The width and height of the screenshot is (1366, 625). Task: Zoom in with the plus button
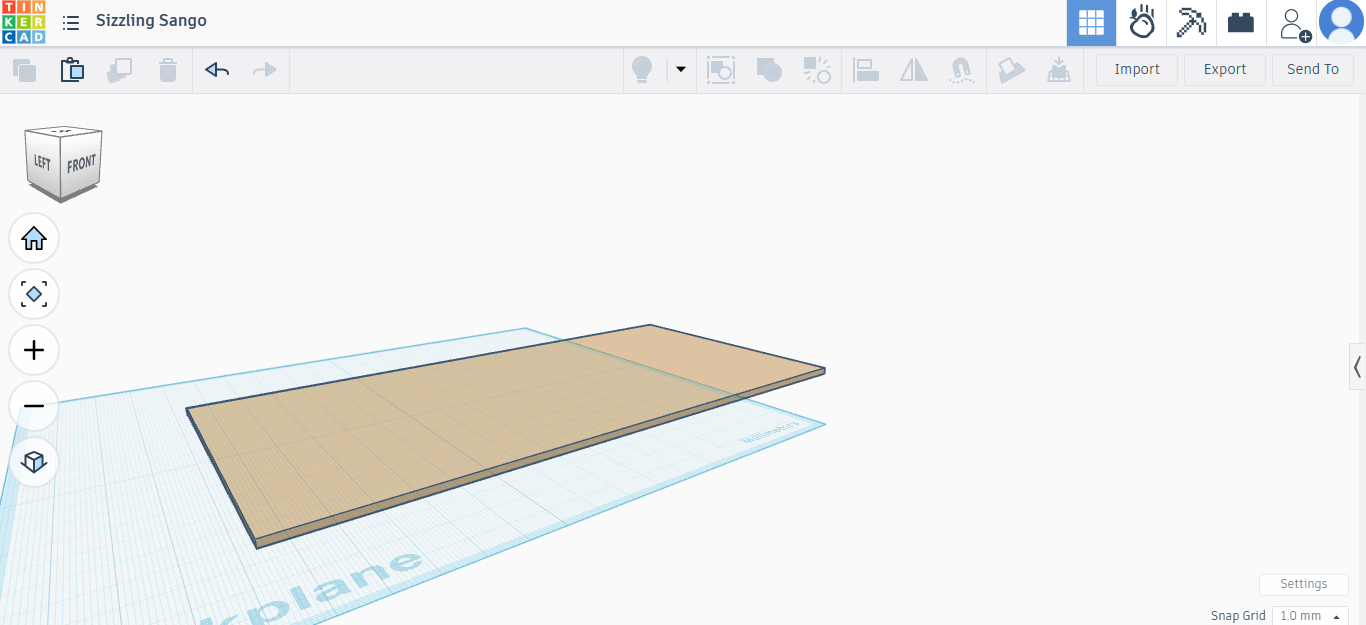34,350
